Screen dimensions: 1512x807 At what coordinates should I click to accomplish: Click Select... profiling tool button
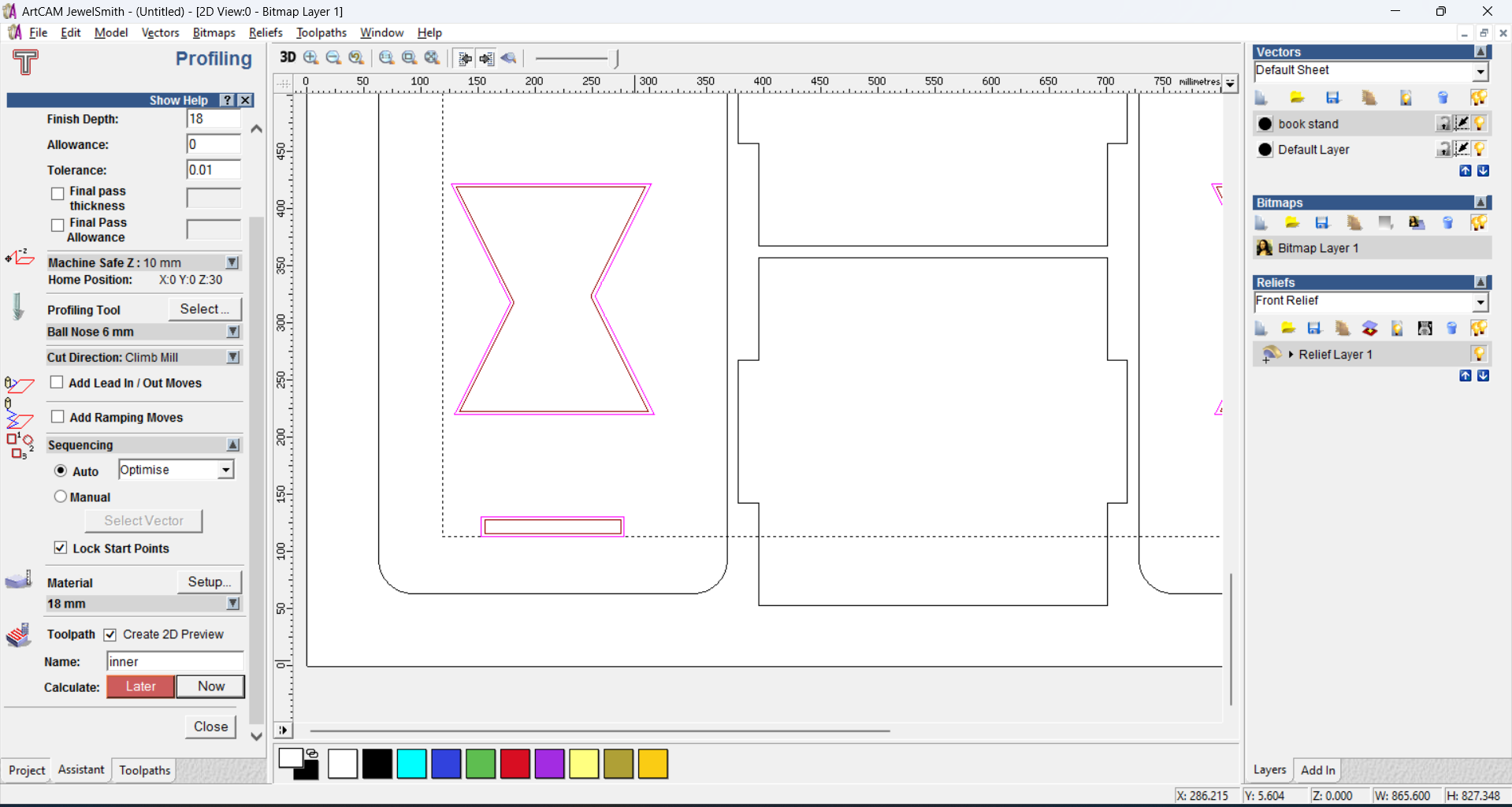(x=204, y=309)
